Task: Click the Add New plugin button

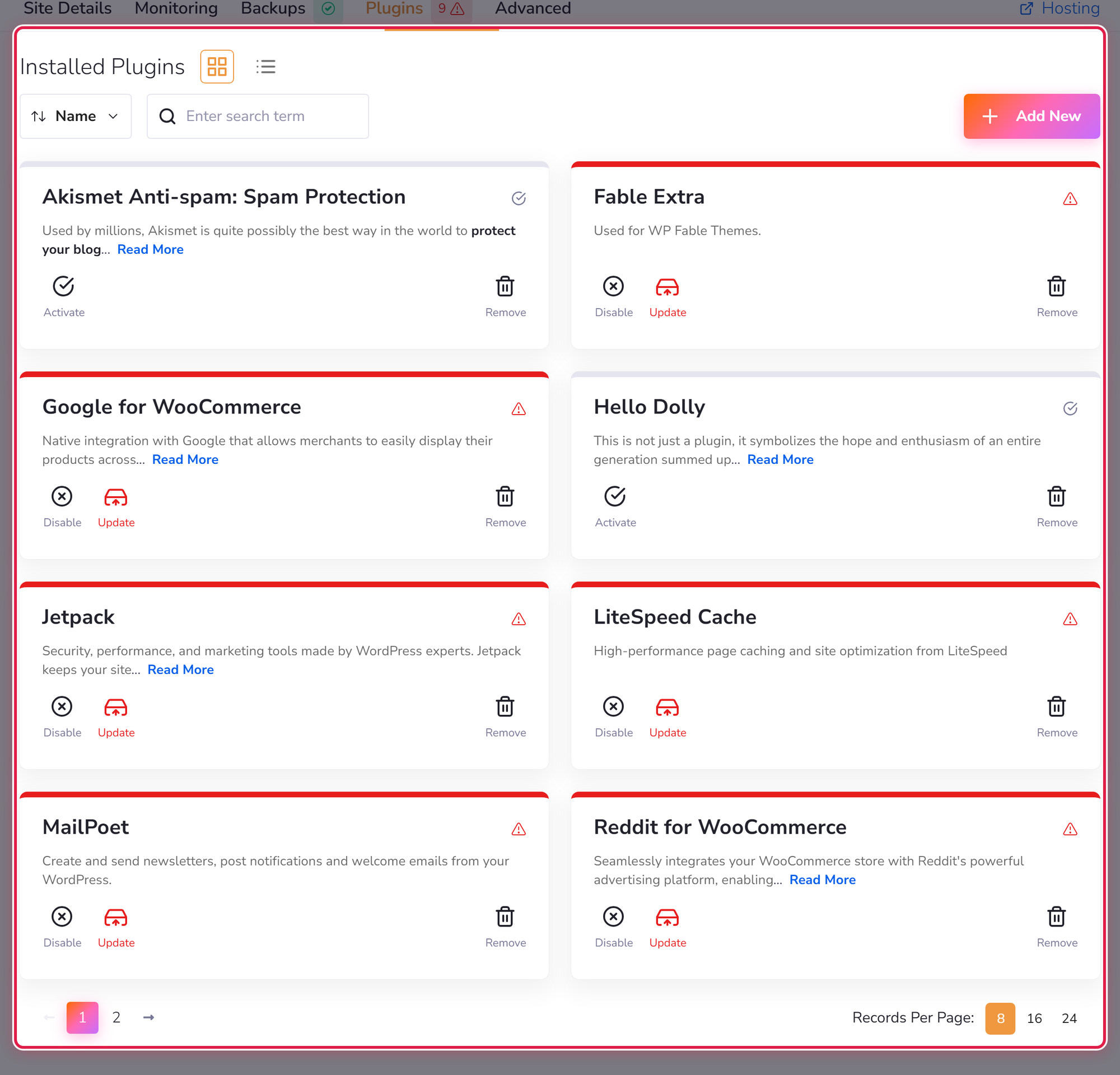Action: [x=1032, y=116]
